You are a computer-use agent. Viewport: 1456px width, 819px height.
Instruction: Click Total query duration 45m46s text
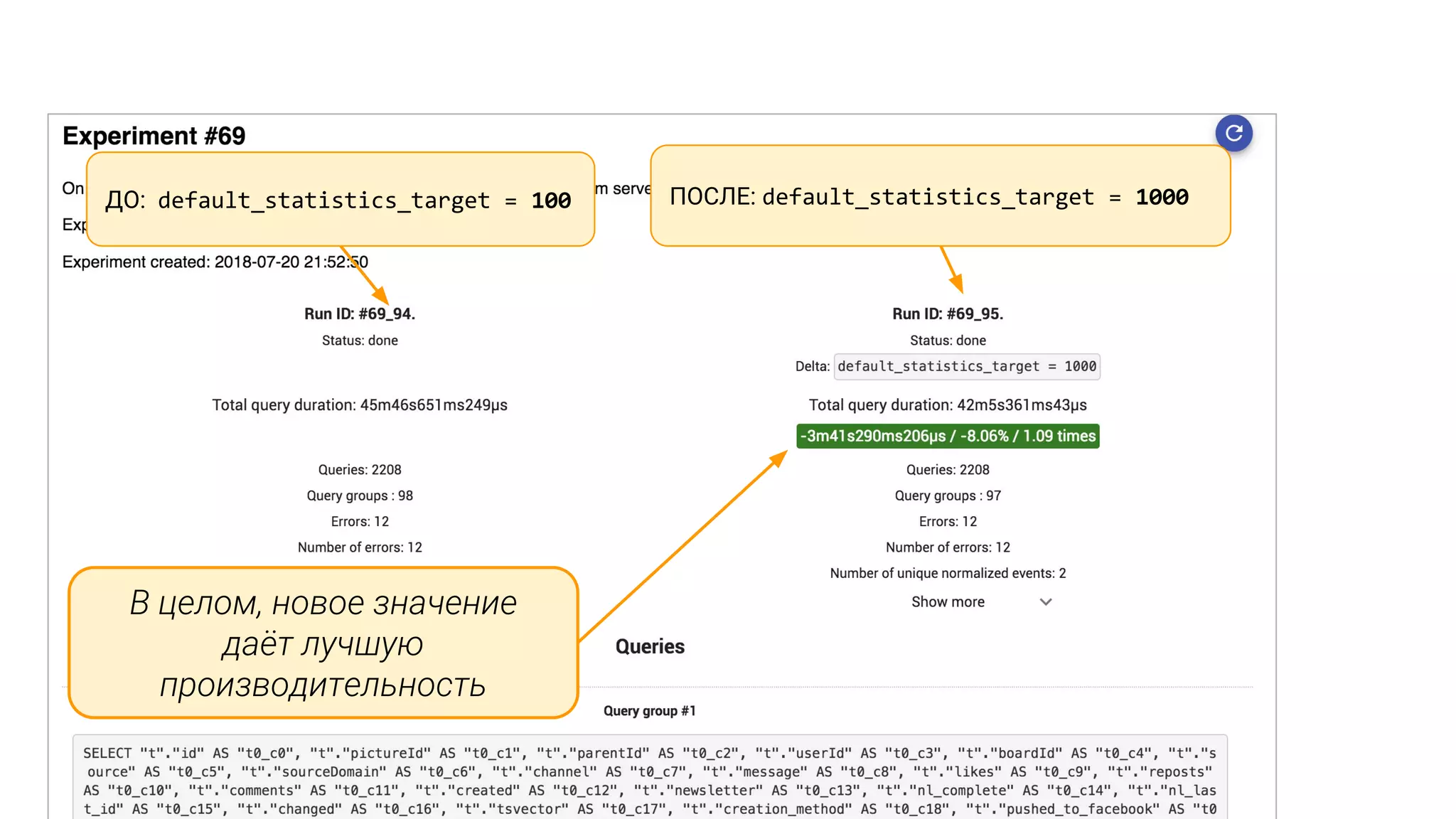tap(360, 405)
